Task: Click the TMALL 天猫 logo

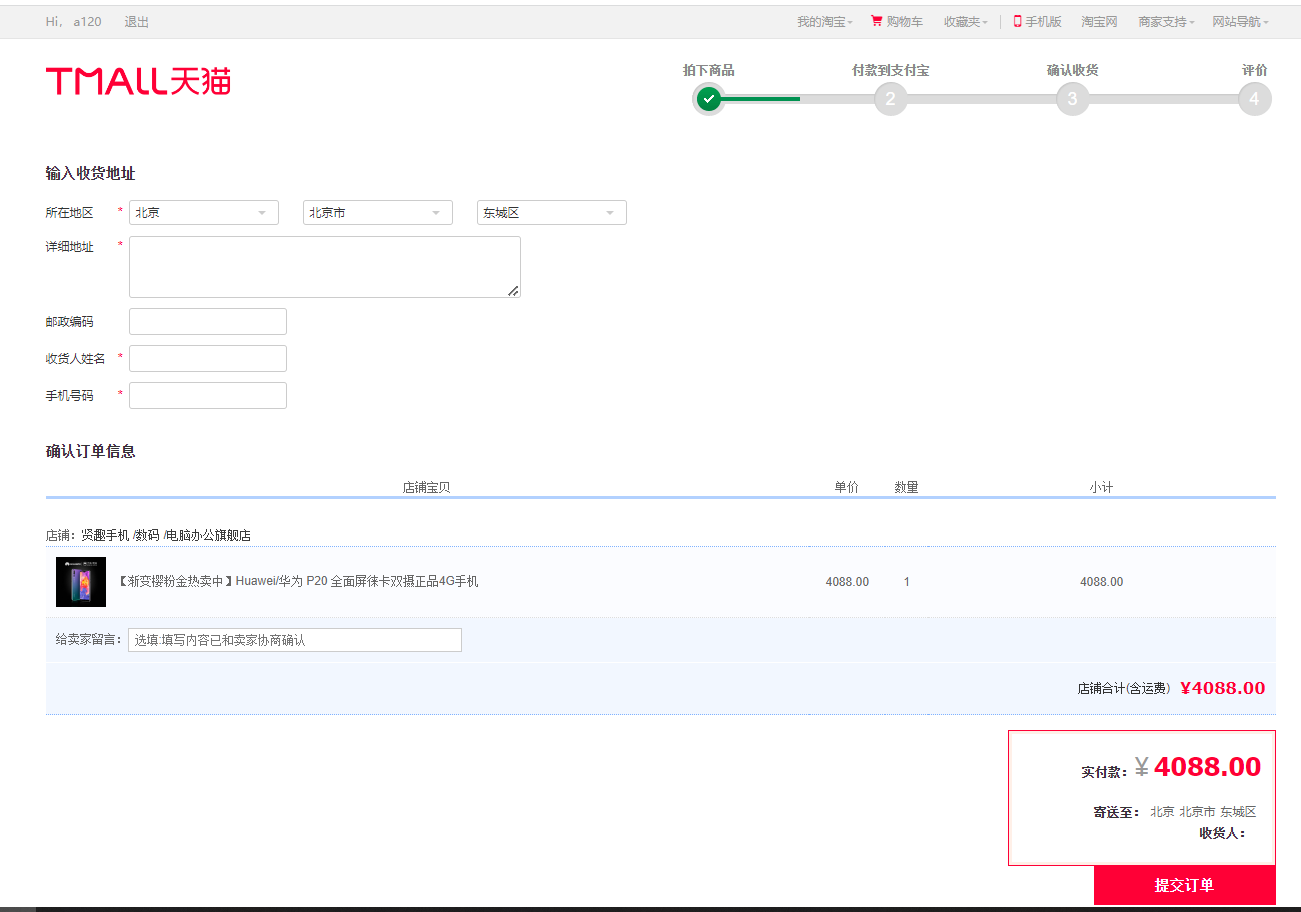Action: click(x=138, y=81)
